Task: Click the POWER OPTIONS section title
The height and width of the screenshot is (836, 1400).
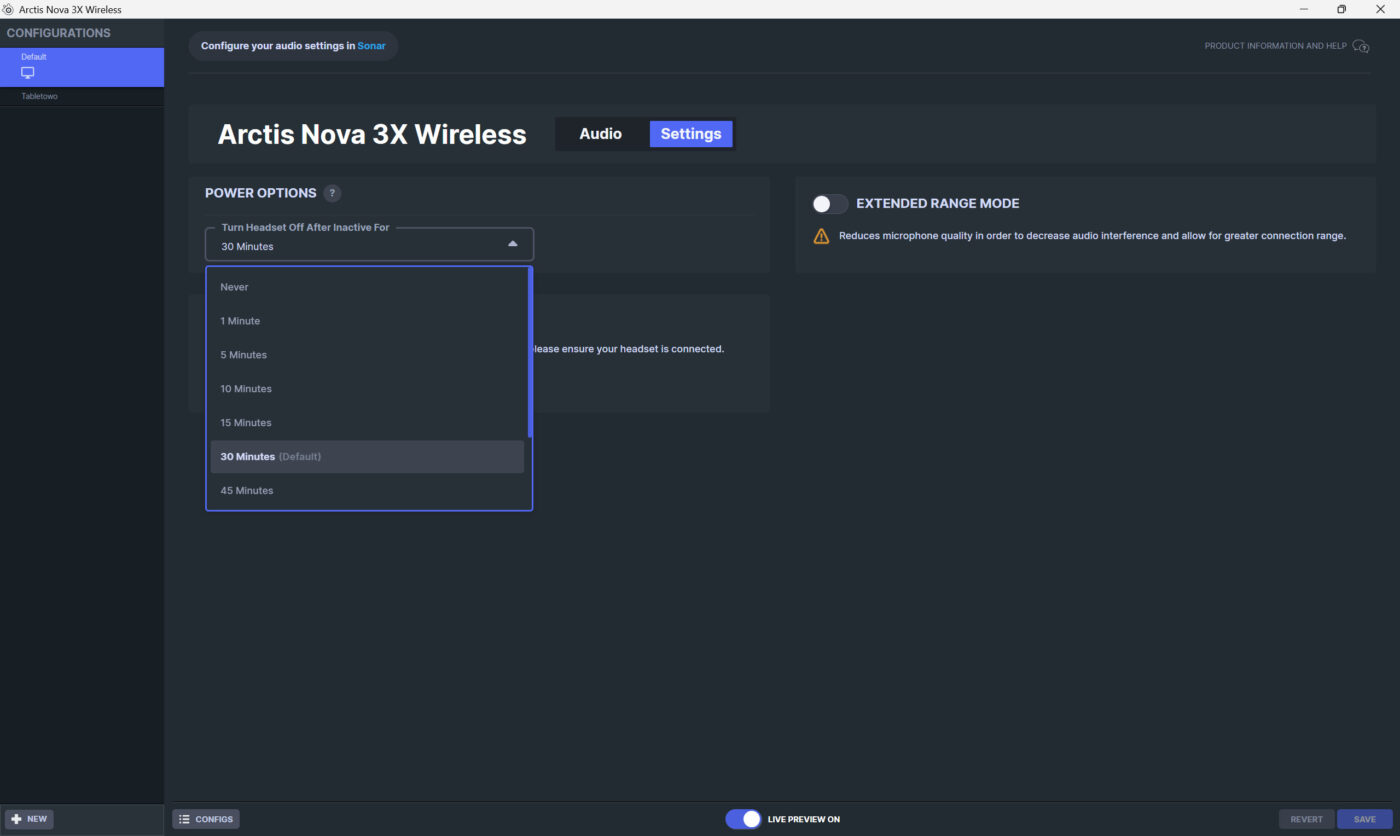Action: coord(260,193)
